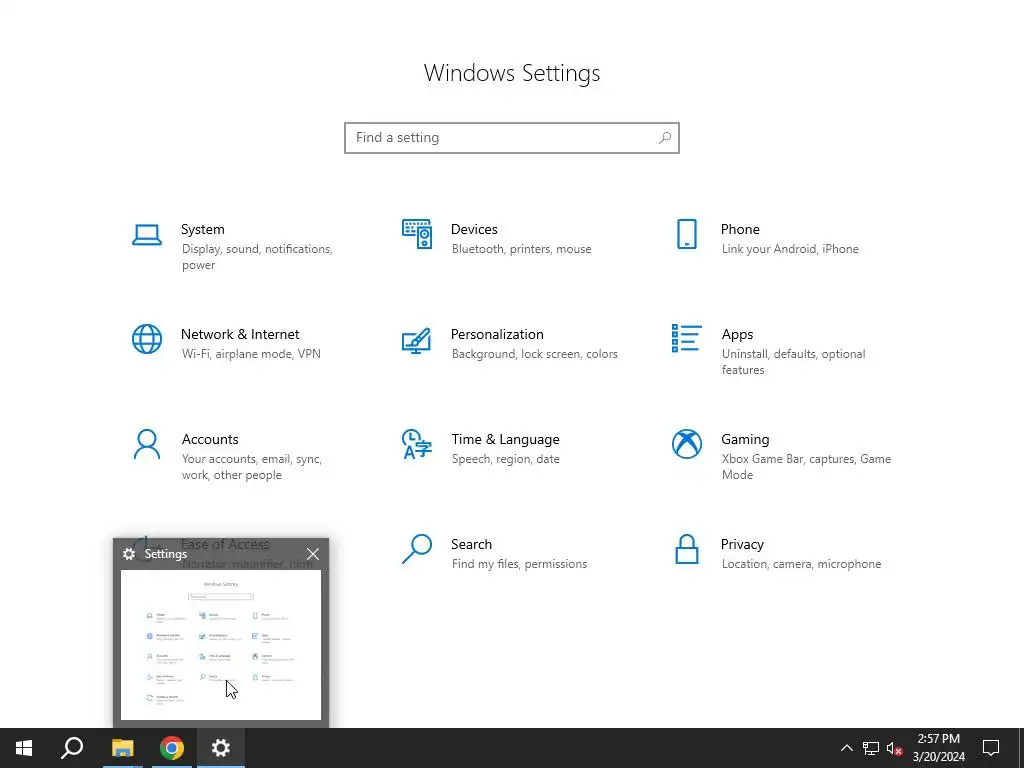The width and height of the screenshot is (1024, 768).
Task: Open Network & Internet settings link
Action: pyautogui.click(x=240, y=334)
